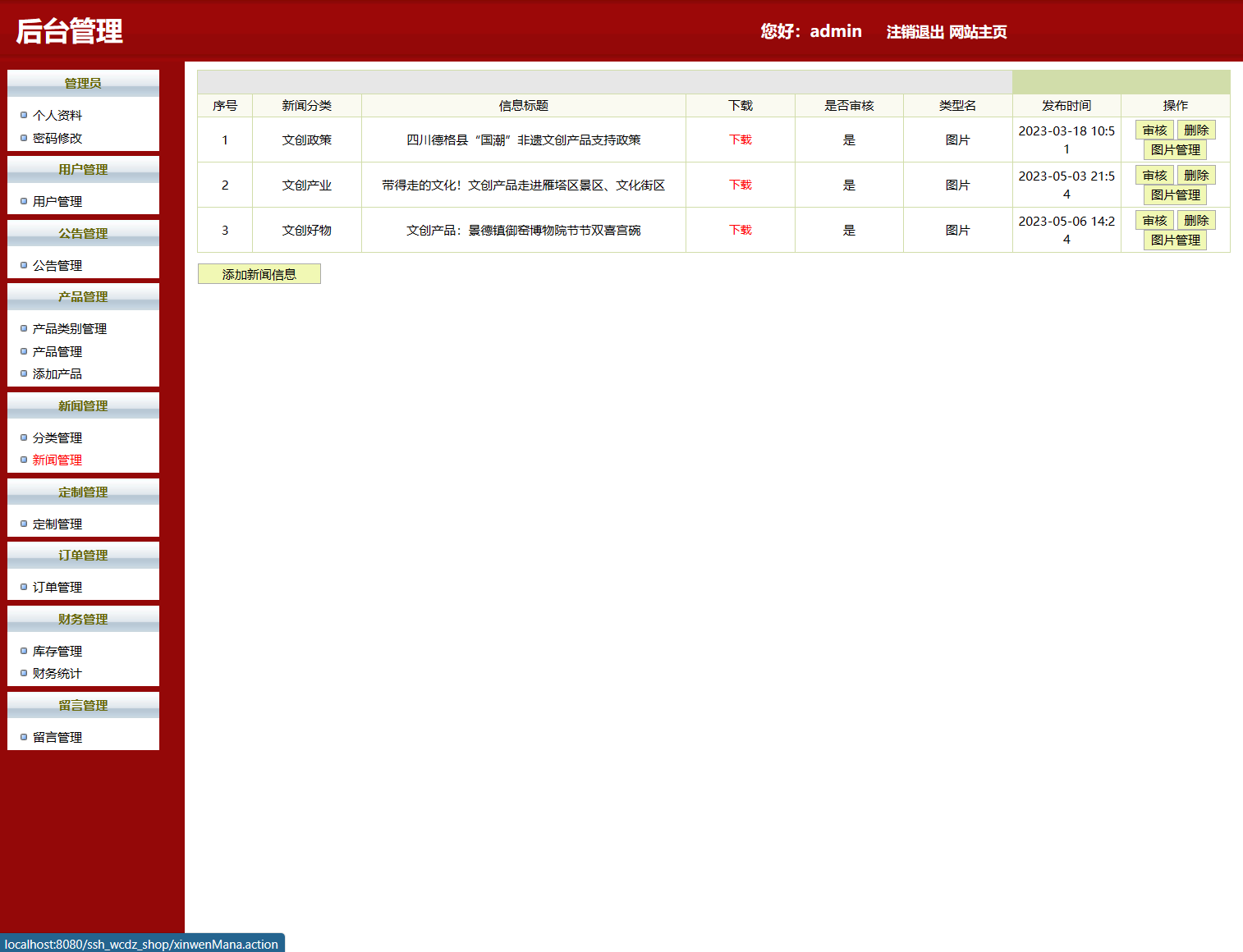Select the 文创好物 category cell
This screenshot has width=1243, height=952.
[307, 231]
